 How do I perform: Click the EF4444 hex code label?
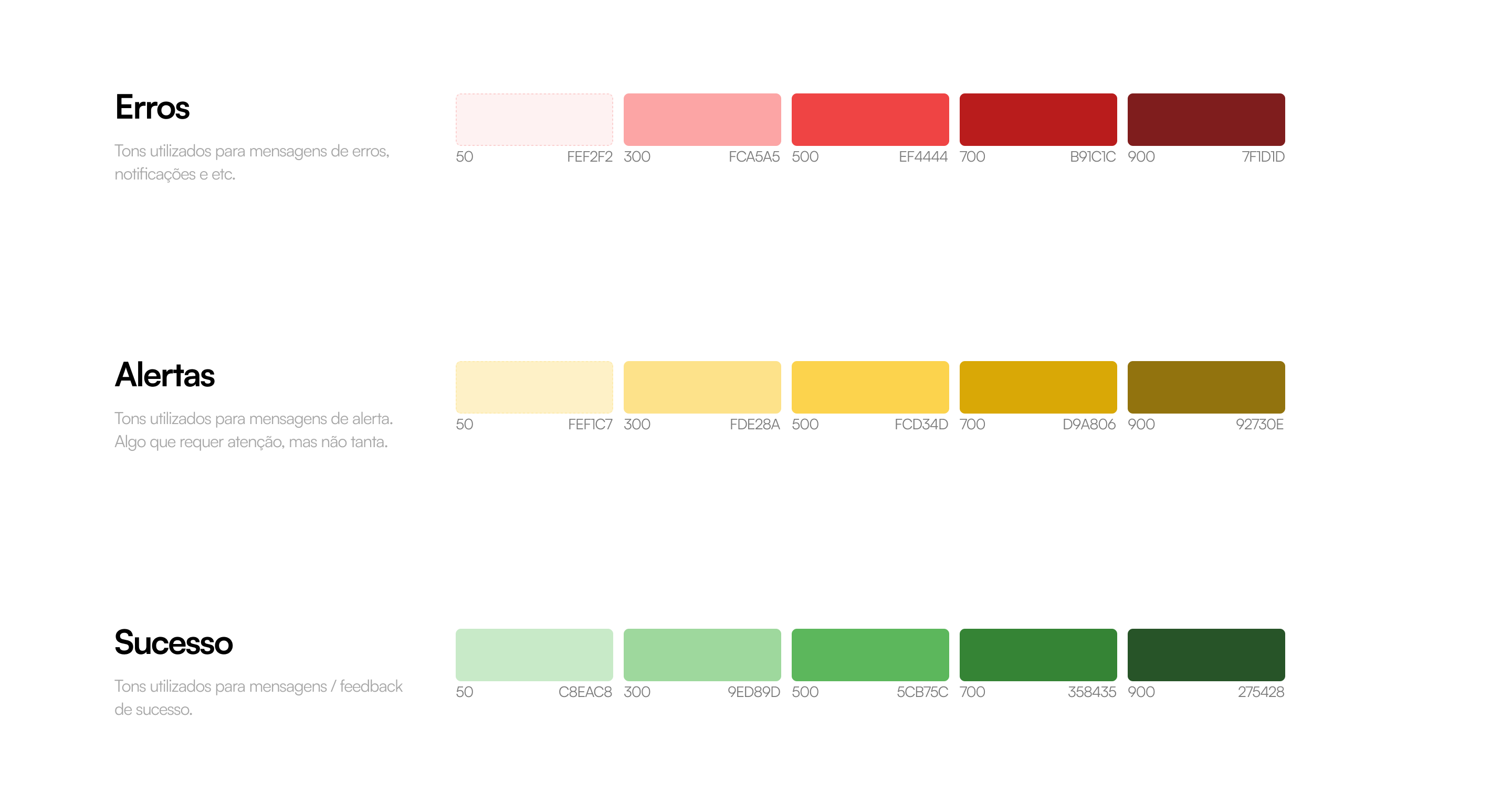923,157
